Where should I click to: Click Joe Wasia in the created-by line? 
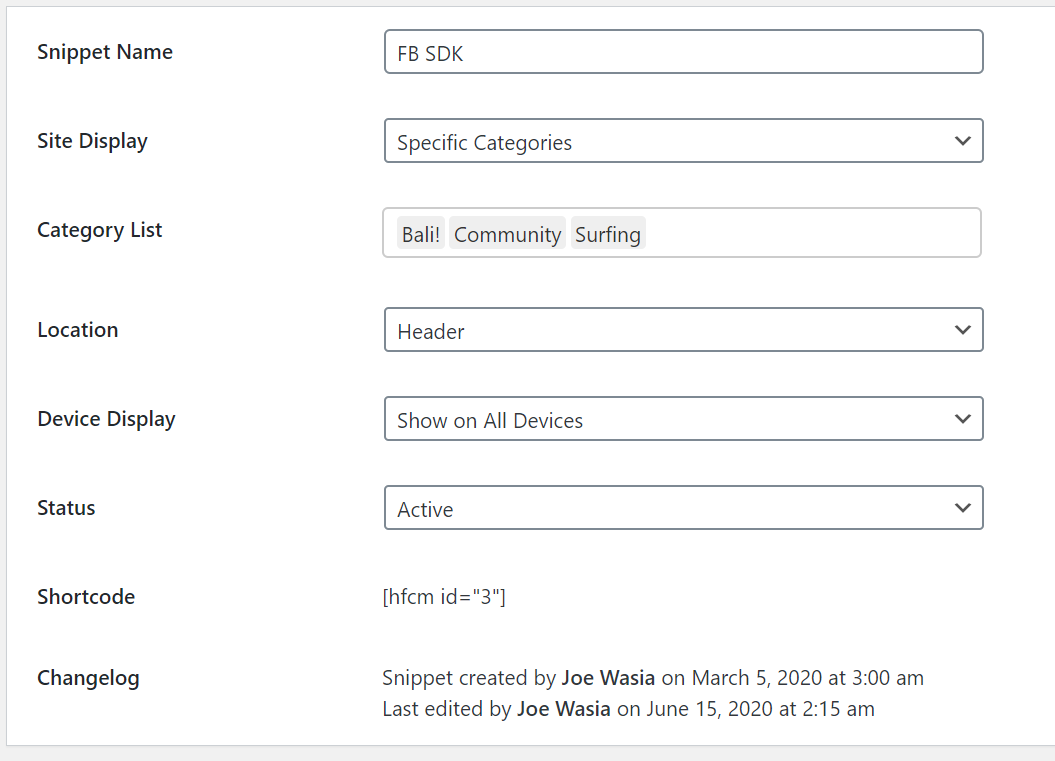(x=608, y=678)
